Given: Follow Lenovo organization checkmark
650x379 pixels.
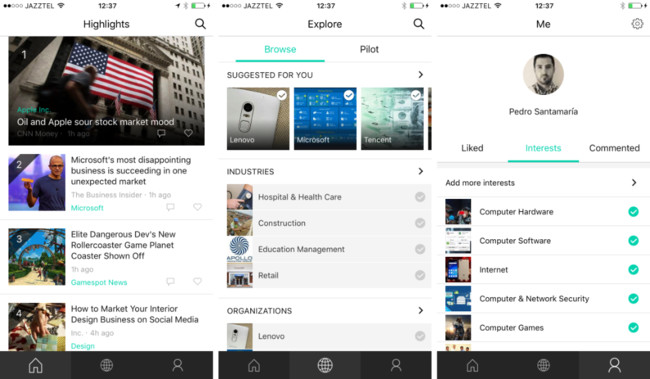Looking at the screenshot, I should coord(420,336).
